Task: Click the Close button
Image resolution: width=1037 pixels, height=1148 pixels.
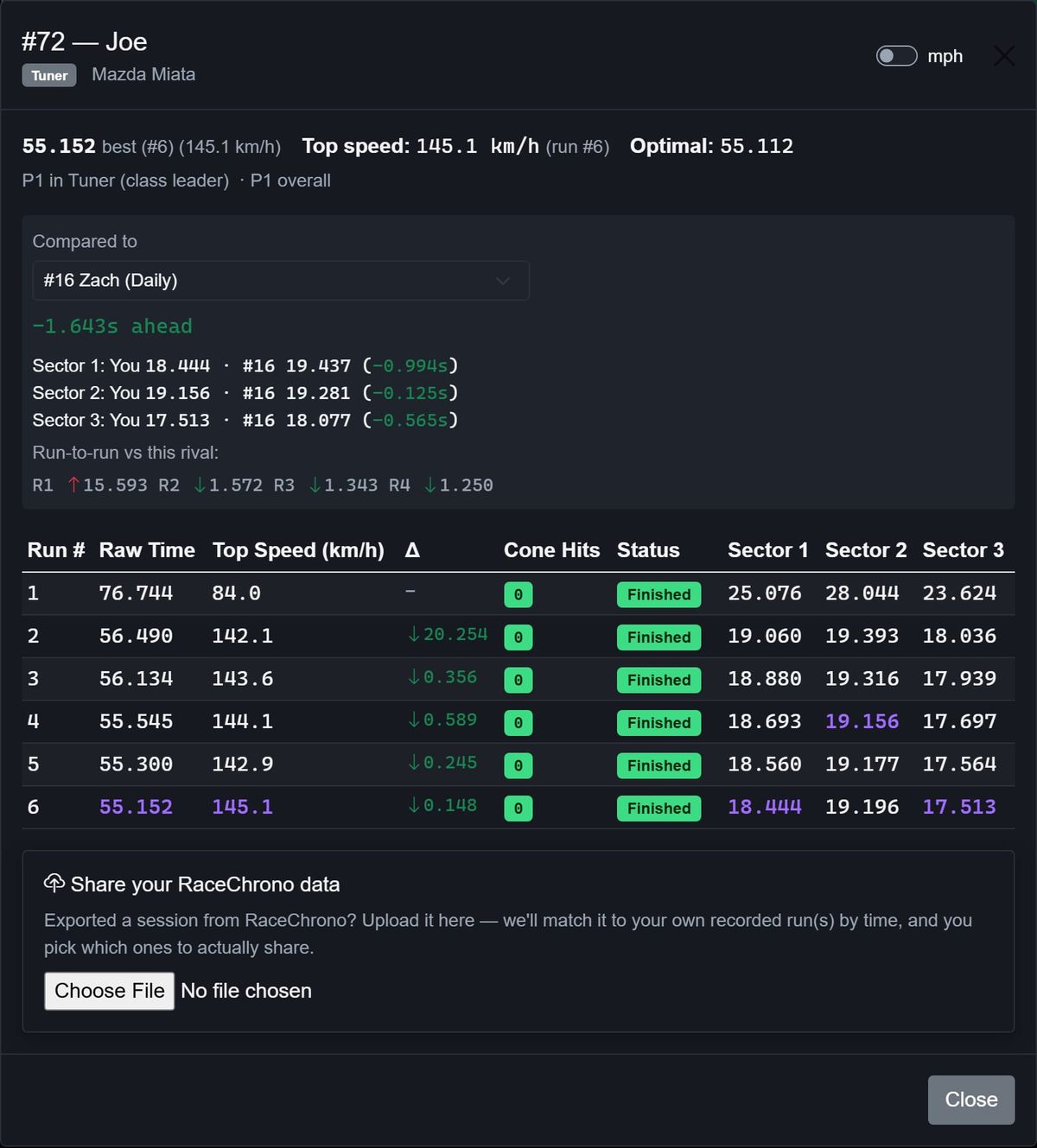Action: [971, 1100]
